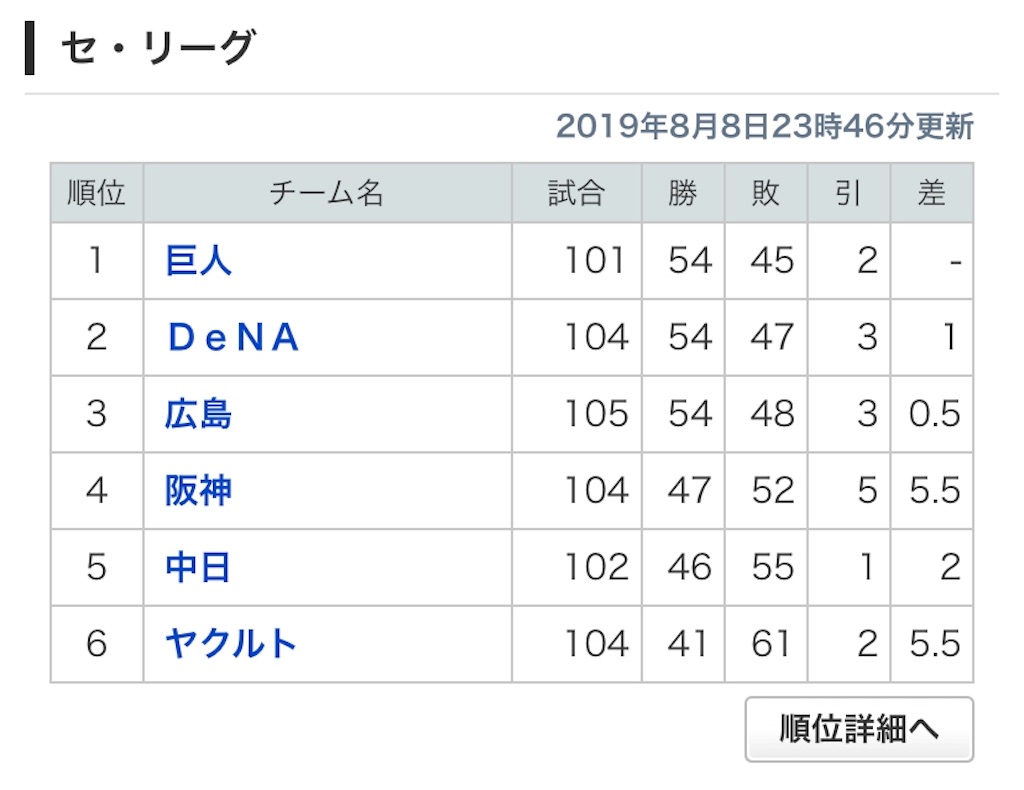The width and height of the screenshot is (1024, 790).
Task: Open the DeNA team link
Action: click(x=233, y=338)
